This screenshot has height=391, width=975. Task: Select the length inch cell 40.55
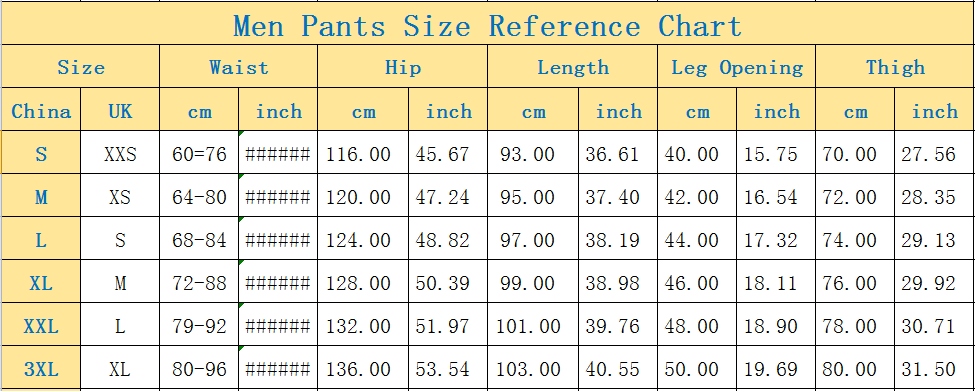[618, 368]
